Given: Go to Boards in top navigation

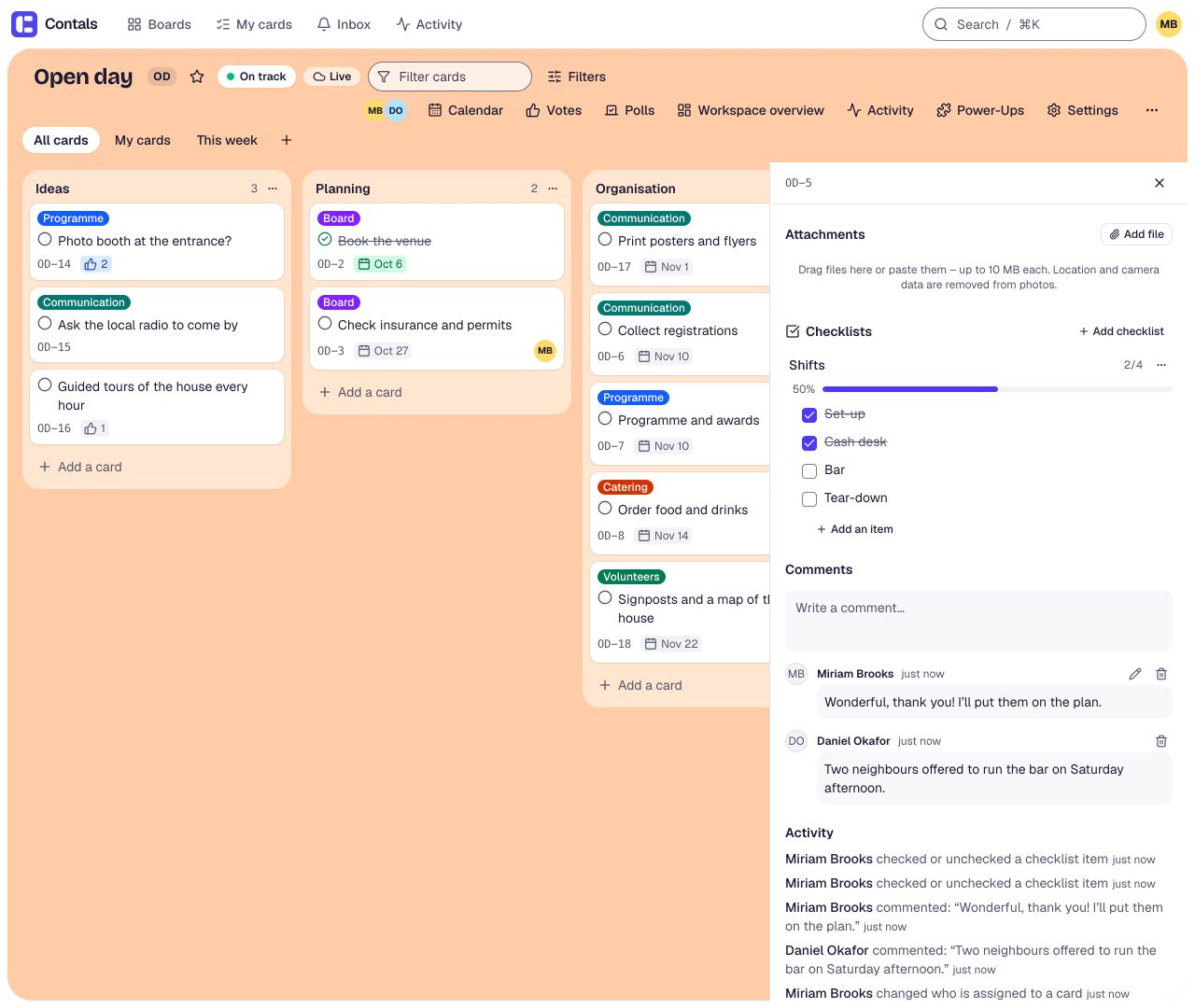Looking at the screenshot, I should coord(160,24).
